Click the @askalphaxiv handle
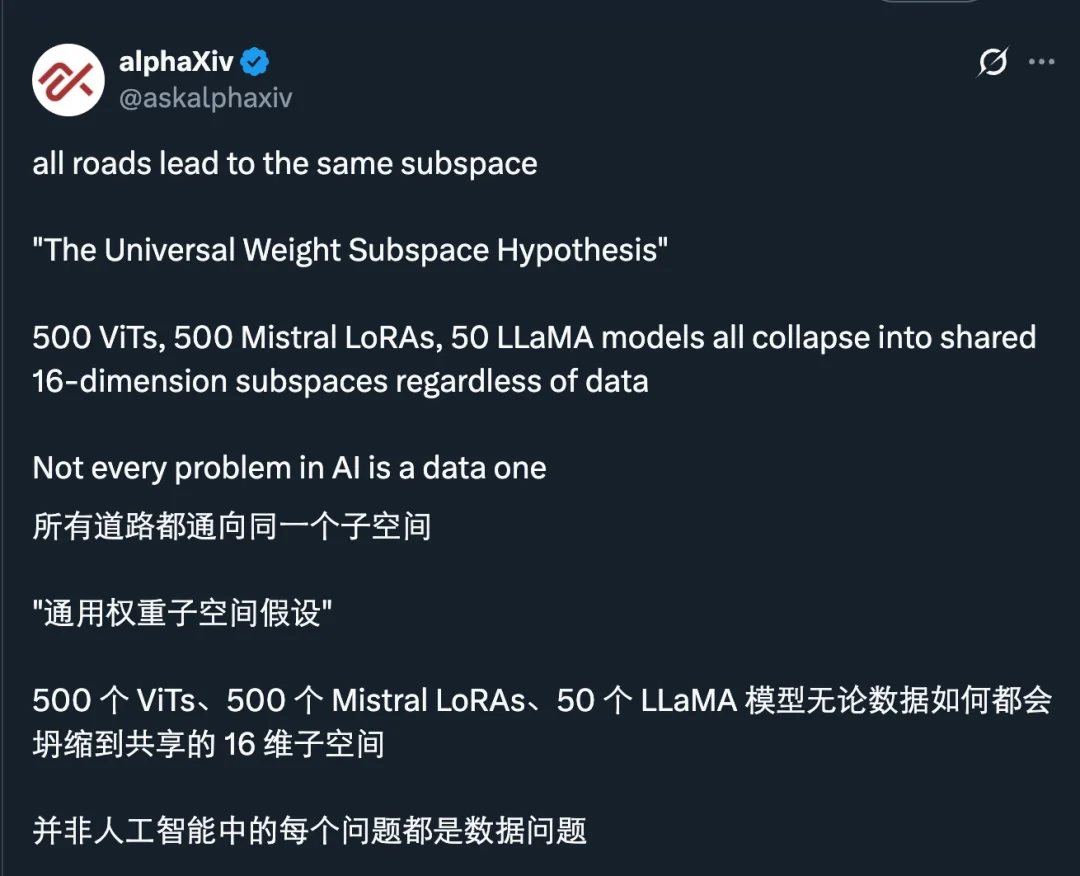Viewport: 1080px width, 876px height. point(205,98)
